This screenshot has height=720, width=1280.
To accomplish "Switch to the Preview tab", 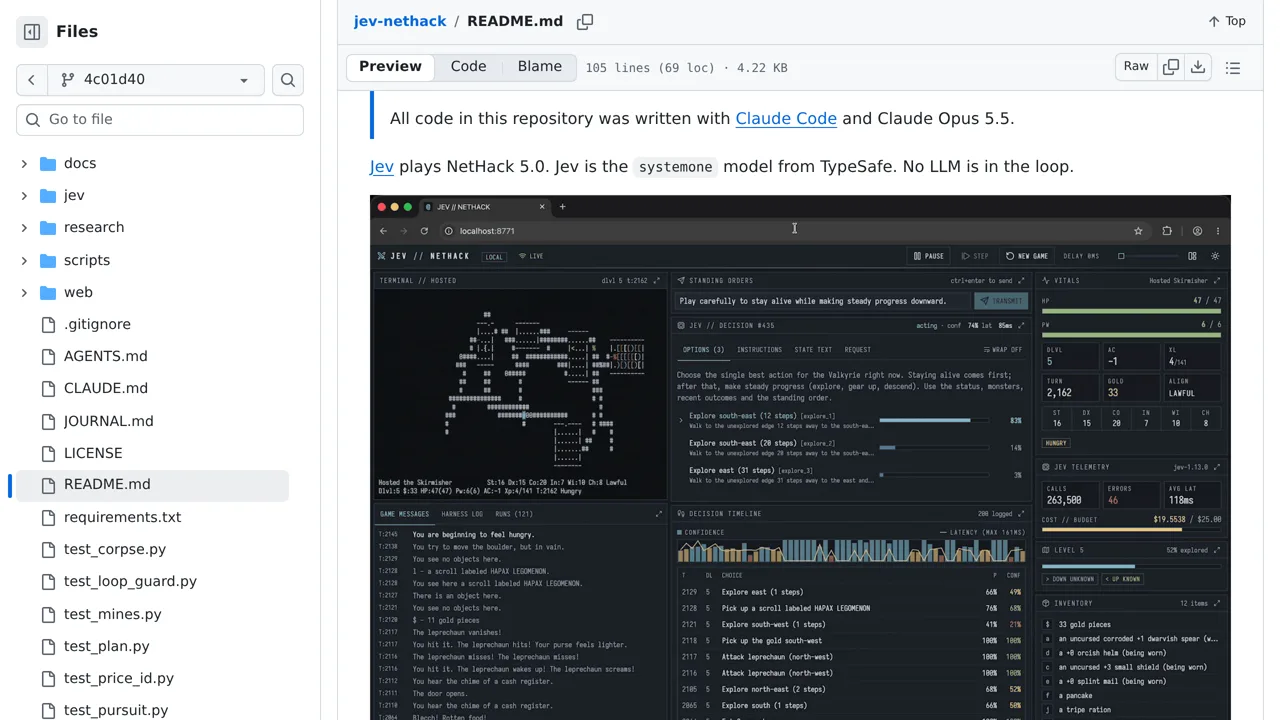I will 390,67.
